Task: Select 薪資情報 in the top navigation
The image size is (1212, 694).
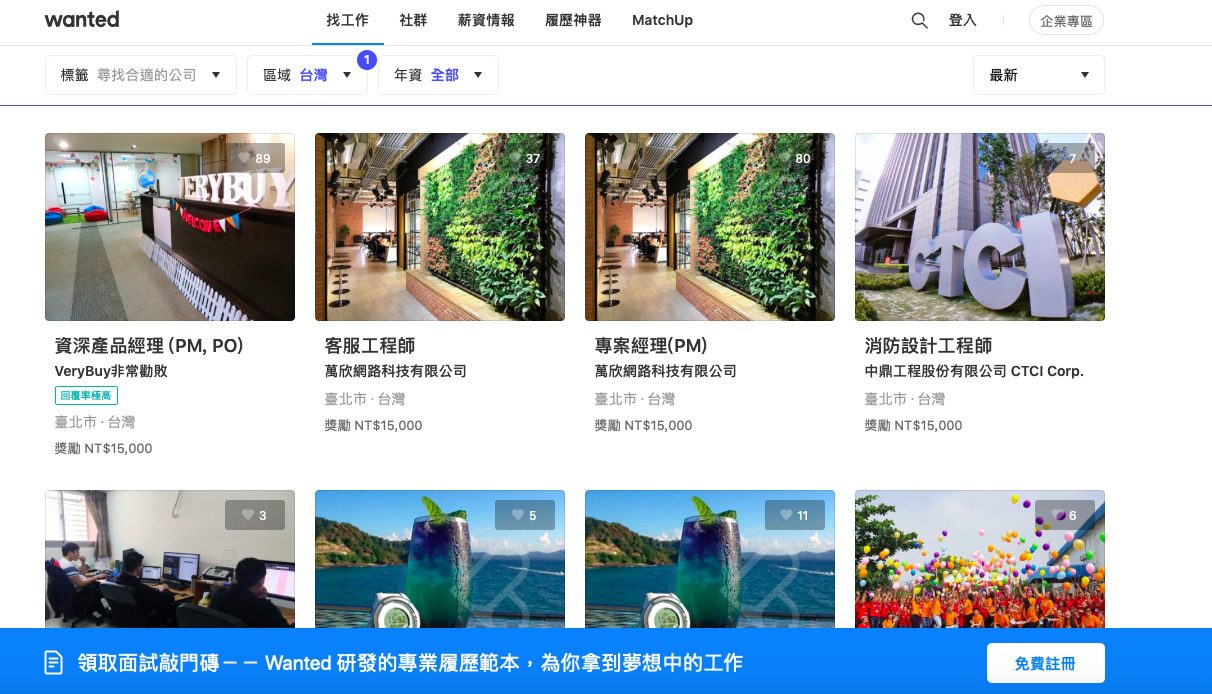Action: point(486,20)
